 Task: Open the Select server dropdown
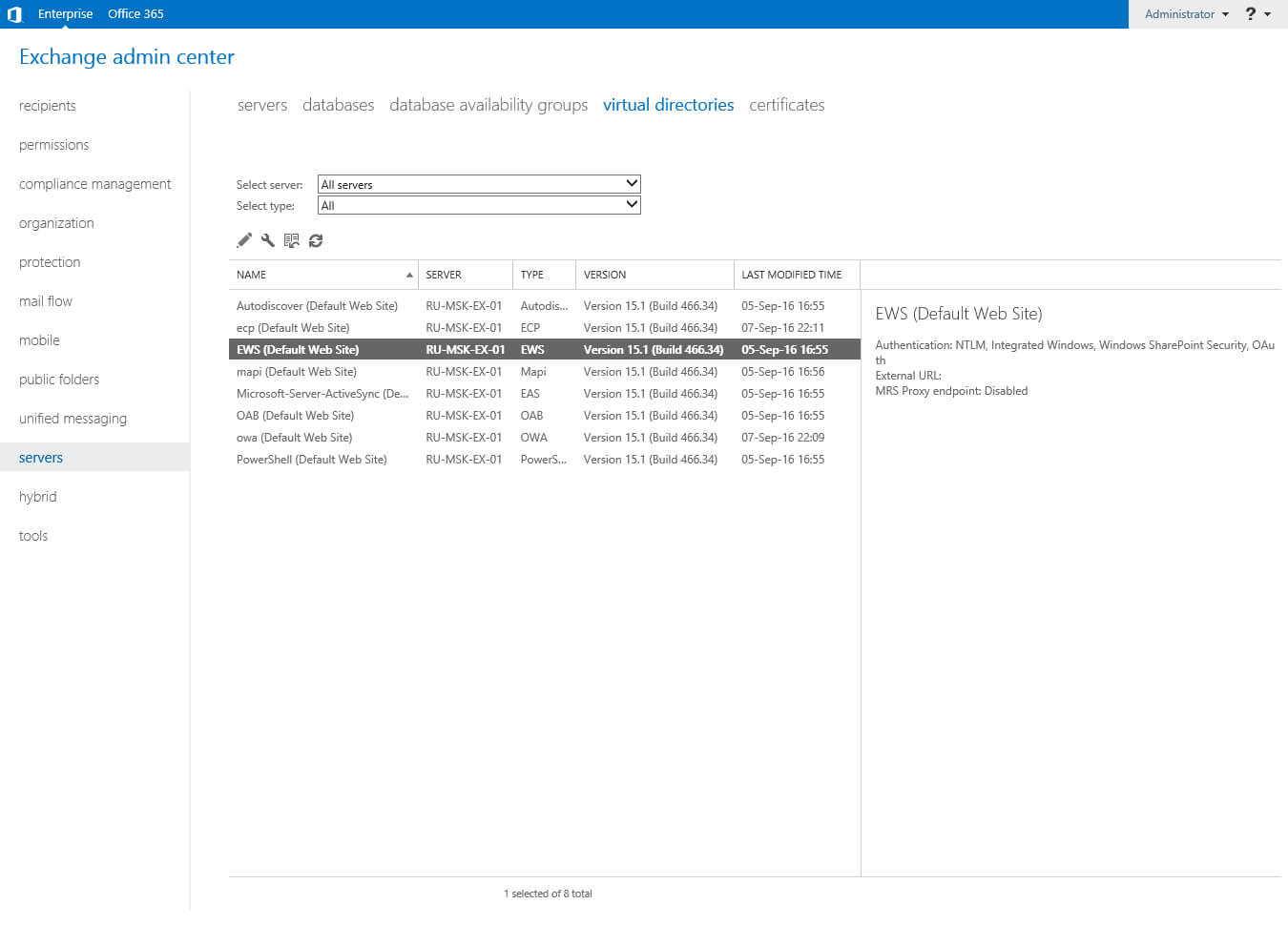[479, 184]
